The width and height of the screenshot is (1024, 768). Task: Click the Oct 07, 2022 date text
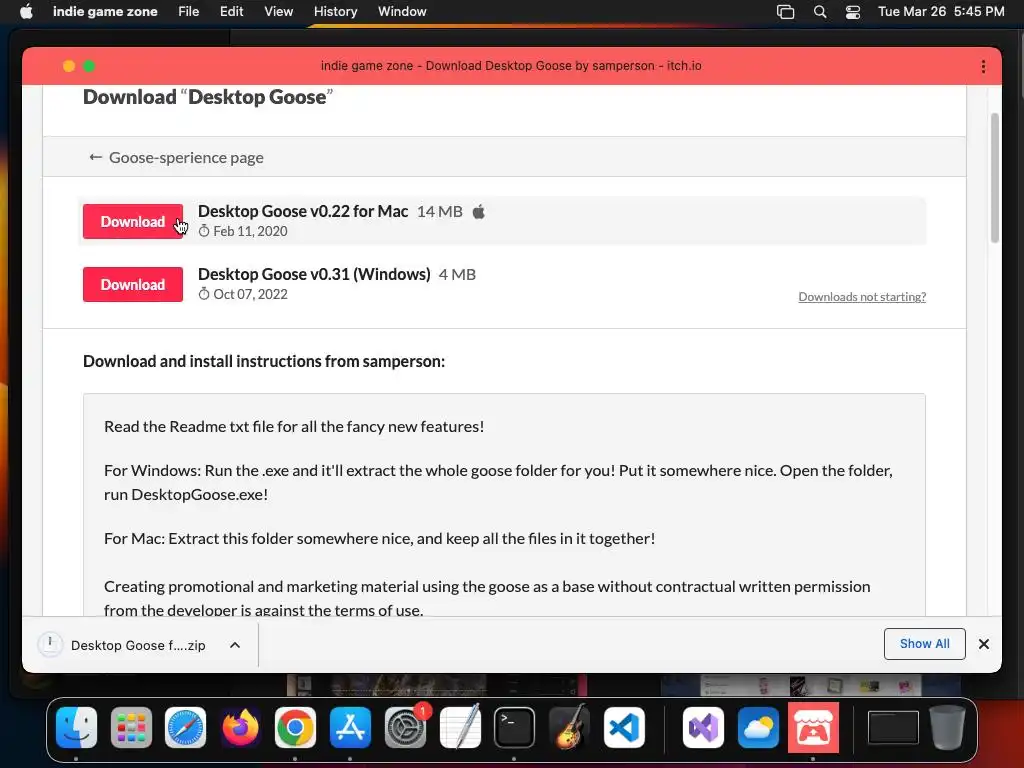click(250, 294)
